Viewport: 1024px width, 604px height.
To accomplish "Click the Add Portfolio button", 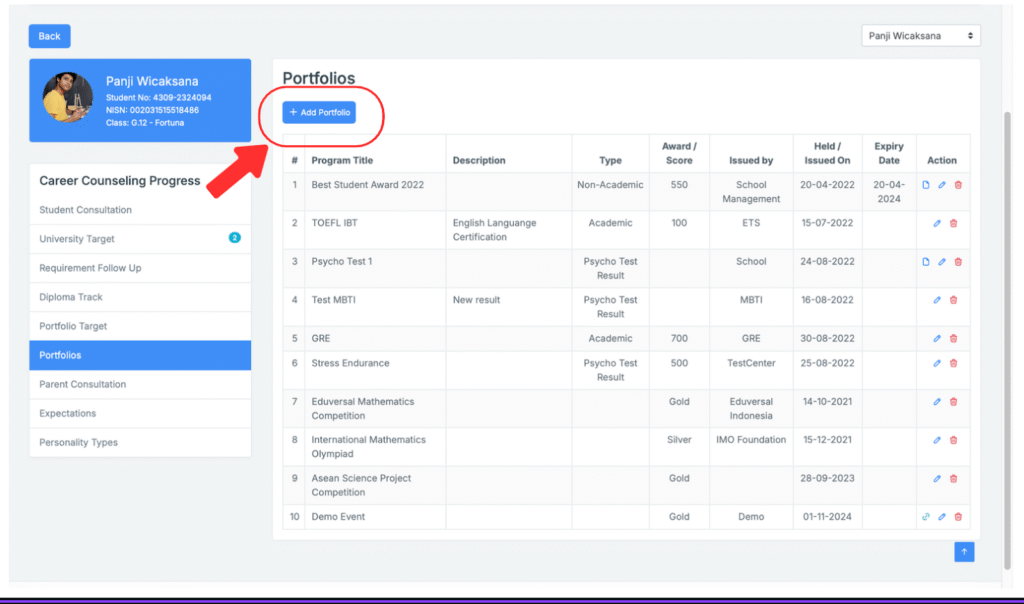I will (x=319, y=113).
